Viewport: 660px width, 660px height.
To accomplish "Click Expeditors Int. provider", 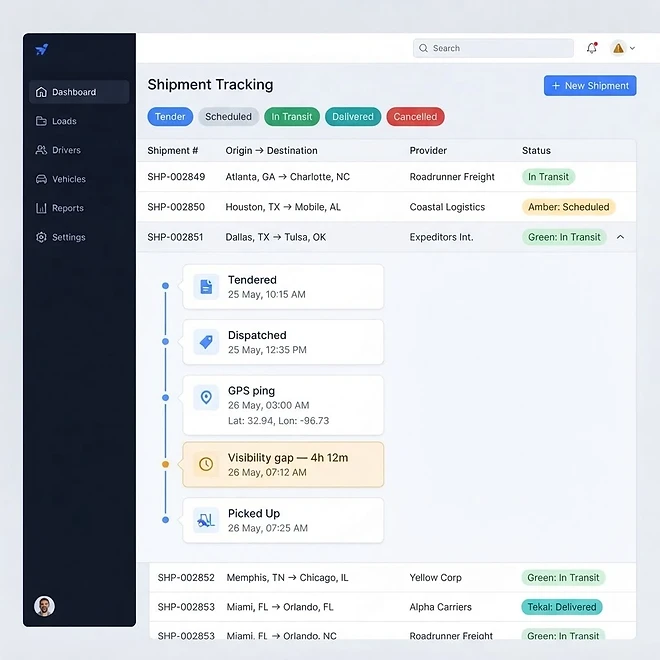I will [441, 237].
